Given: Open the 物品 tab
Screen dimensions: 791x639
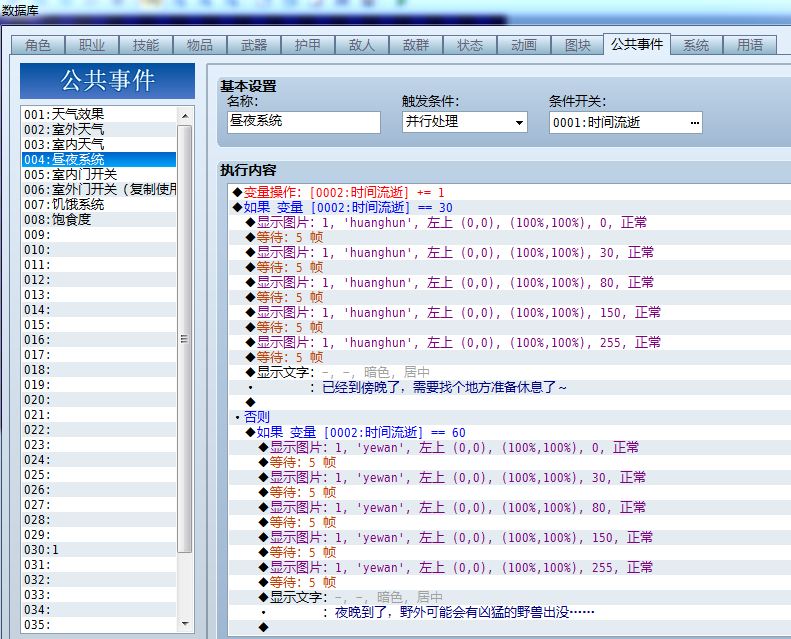Looking at the screenshot, I should click(200, 45).
